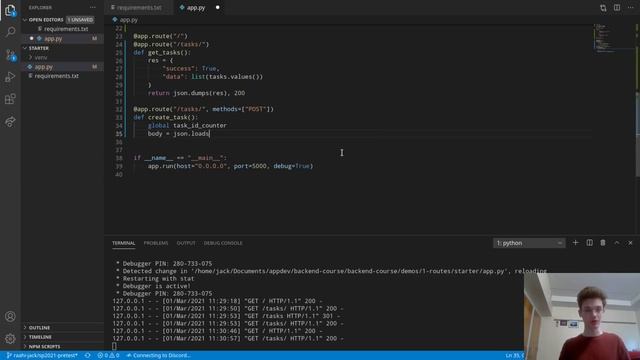Click the synchronize changes icon in status bar
The image size is (640, 360).
pos(87,356)
